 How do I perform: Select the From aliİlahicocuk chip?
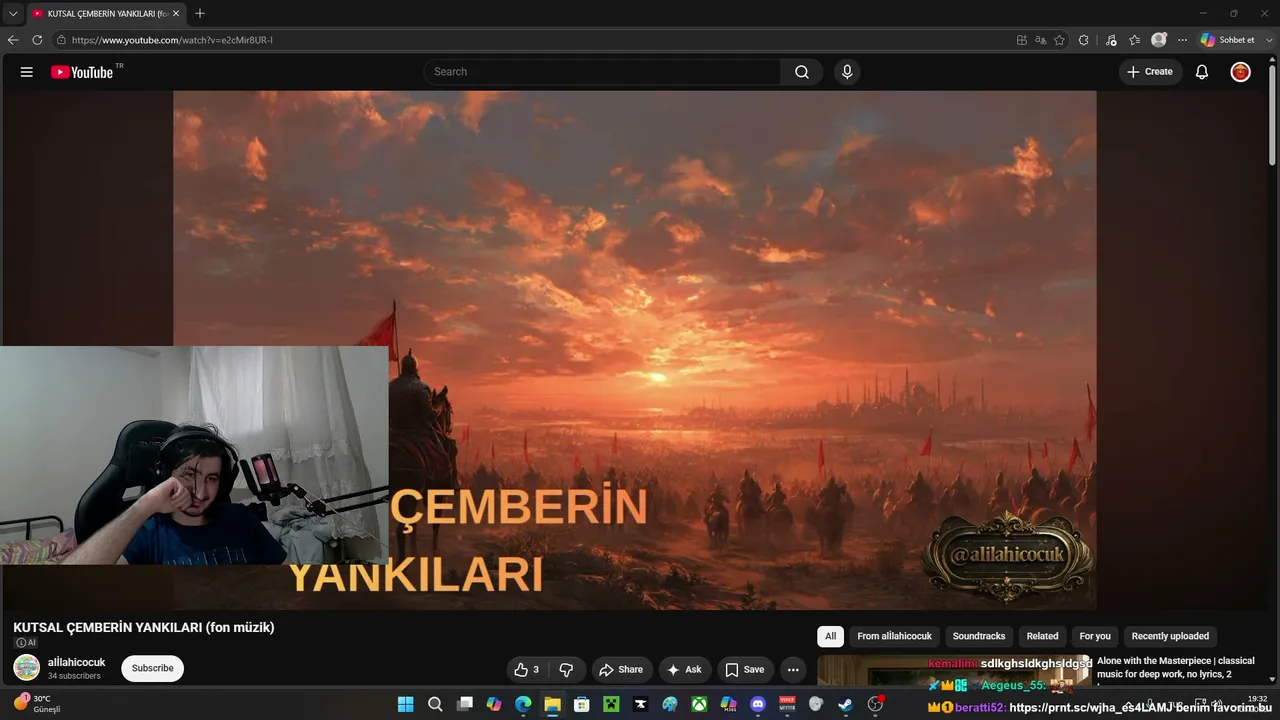[894, 636]
